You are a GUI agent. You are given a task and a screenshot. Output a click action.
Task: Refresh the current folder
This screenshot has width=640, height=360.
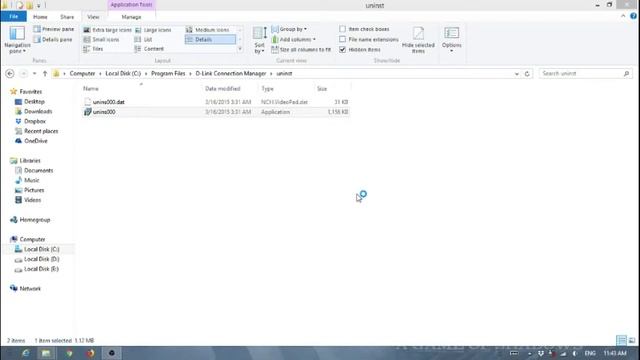click(527, 74)
